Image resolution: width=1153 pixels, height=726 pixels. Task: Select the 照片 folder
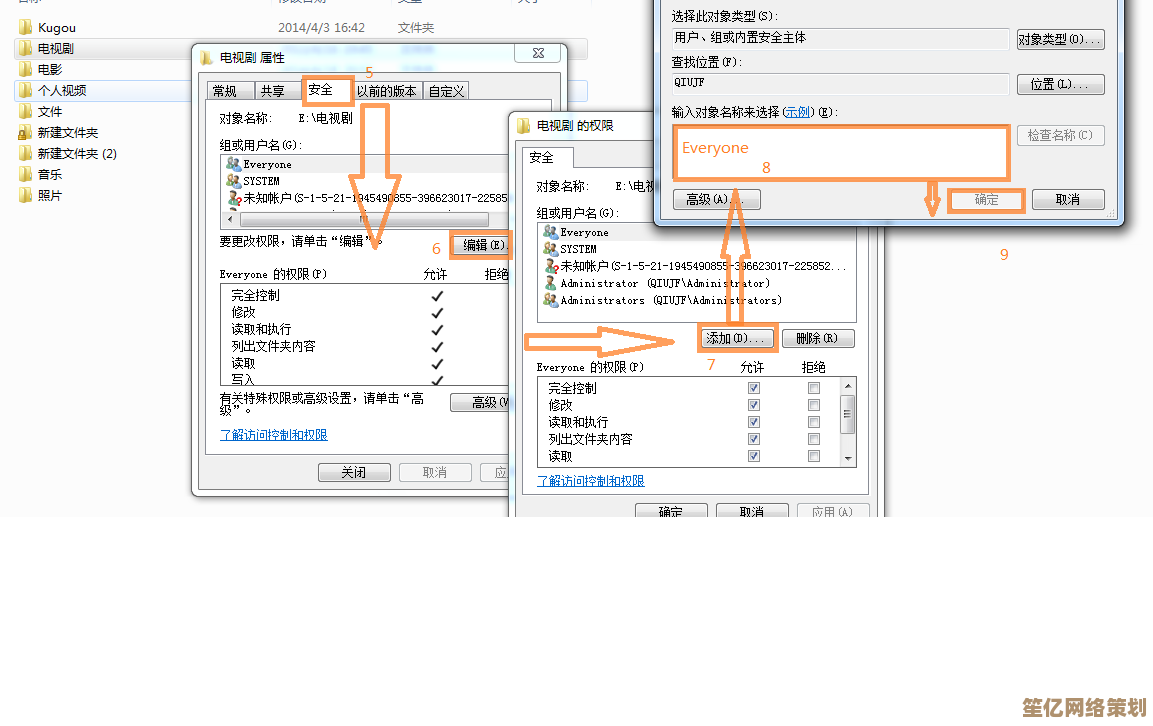(x=49, y=196)
